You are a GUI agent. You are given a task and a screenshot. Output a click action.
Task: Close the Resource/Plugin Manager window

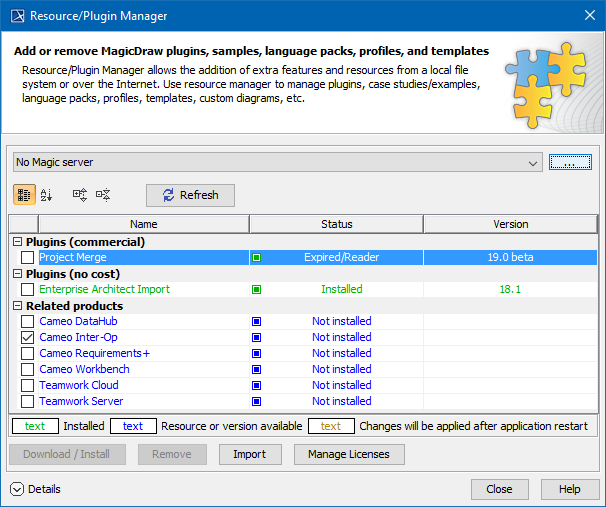[x=590, y=15]
